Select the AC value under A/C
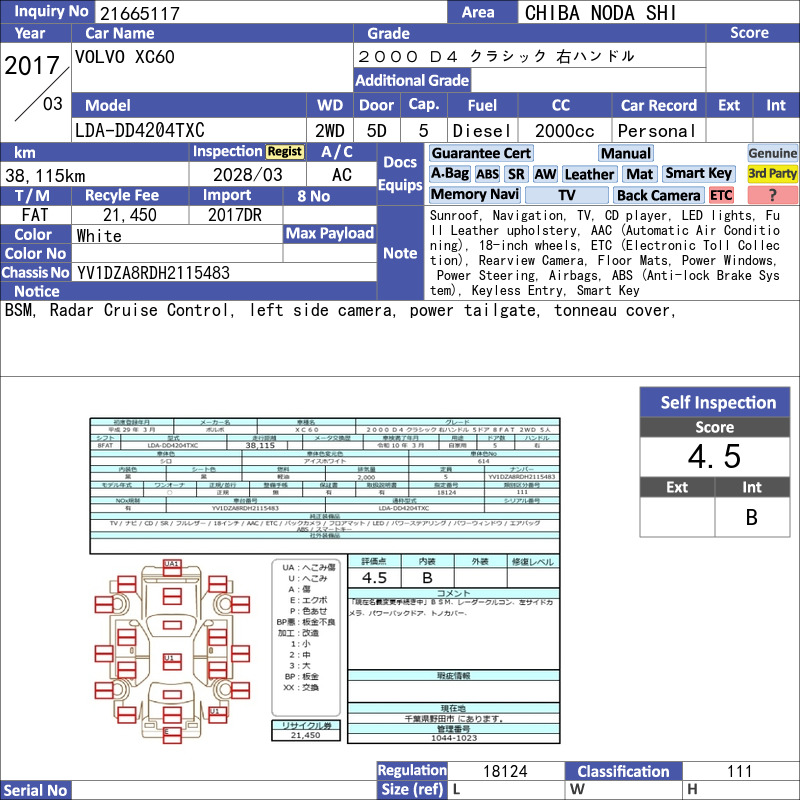 click(x=342, y=175)
